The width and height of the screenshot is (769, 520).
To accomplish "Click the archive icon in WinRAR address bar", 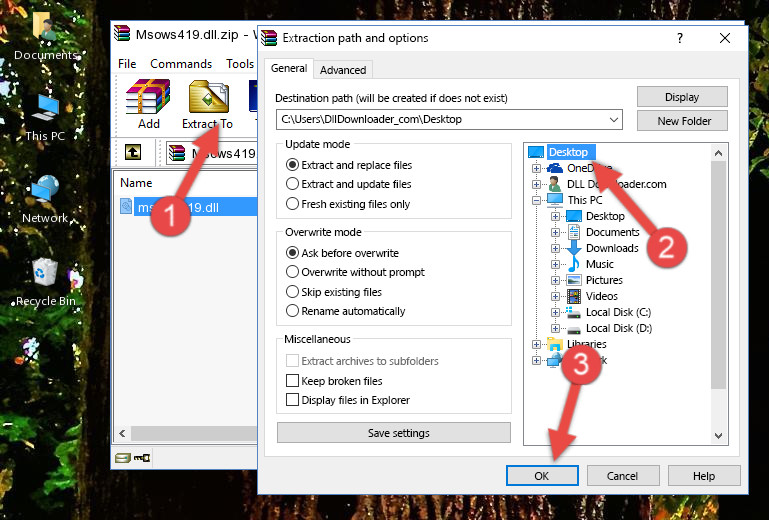I will pyautogui.click(x=177, y=153).
